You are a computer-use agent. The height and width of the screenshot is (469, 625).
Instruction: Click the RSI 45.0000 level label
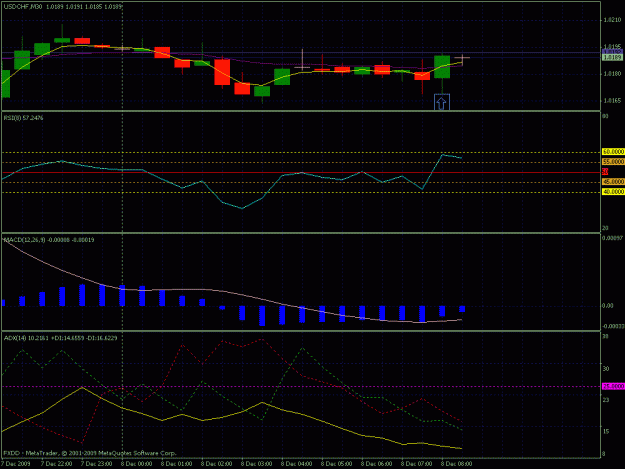point(613,182)
